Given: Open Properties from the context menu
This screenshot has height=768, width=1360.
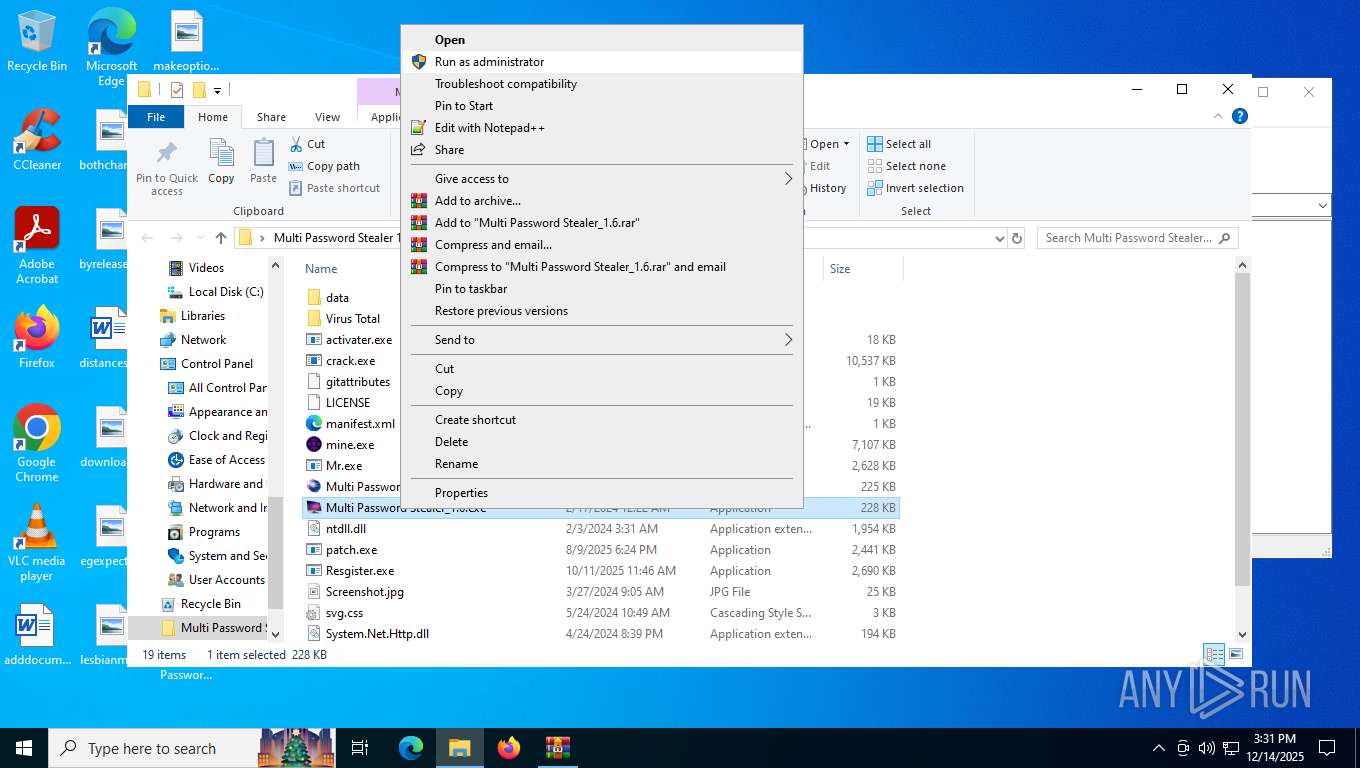Looking at the screenshot, I should [x=601, y=493].
